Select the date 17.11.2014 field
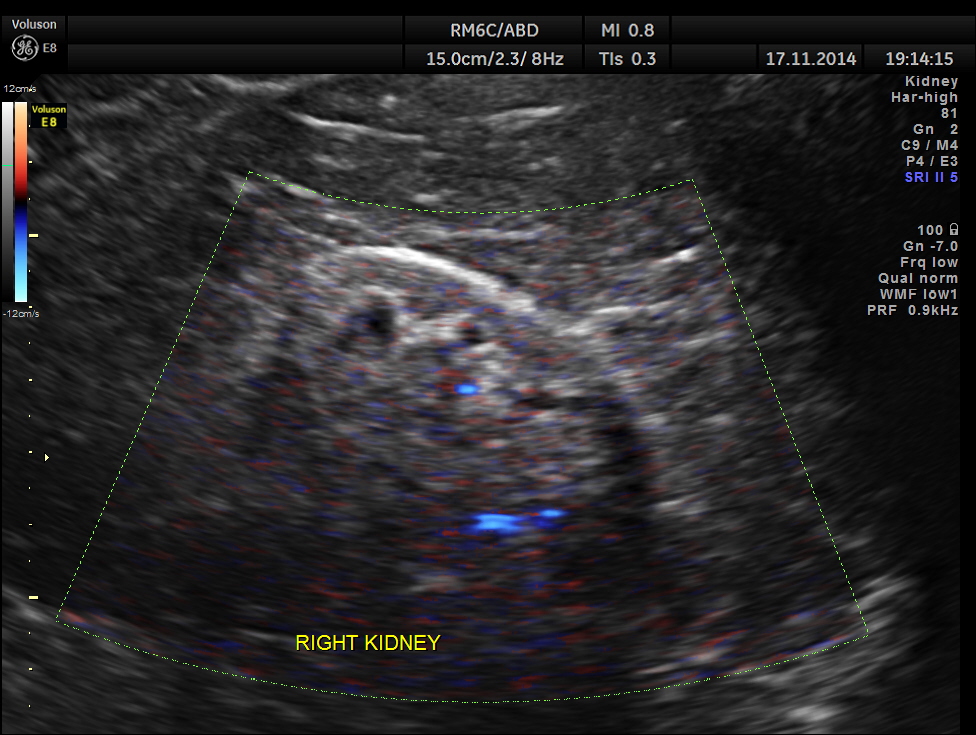Screen dimensions: 976x735 coord(810,59)
